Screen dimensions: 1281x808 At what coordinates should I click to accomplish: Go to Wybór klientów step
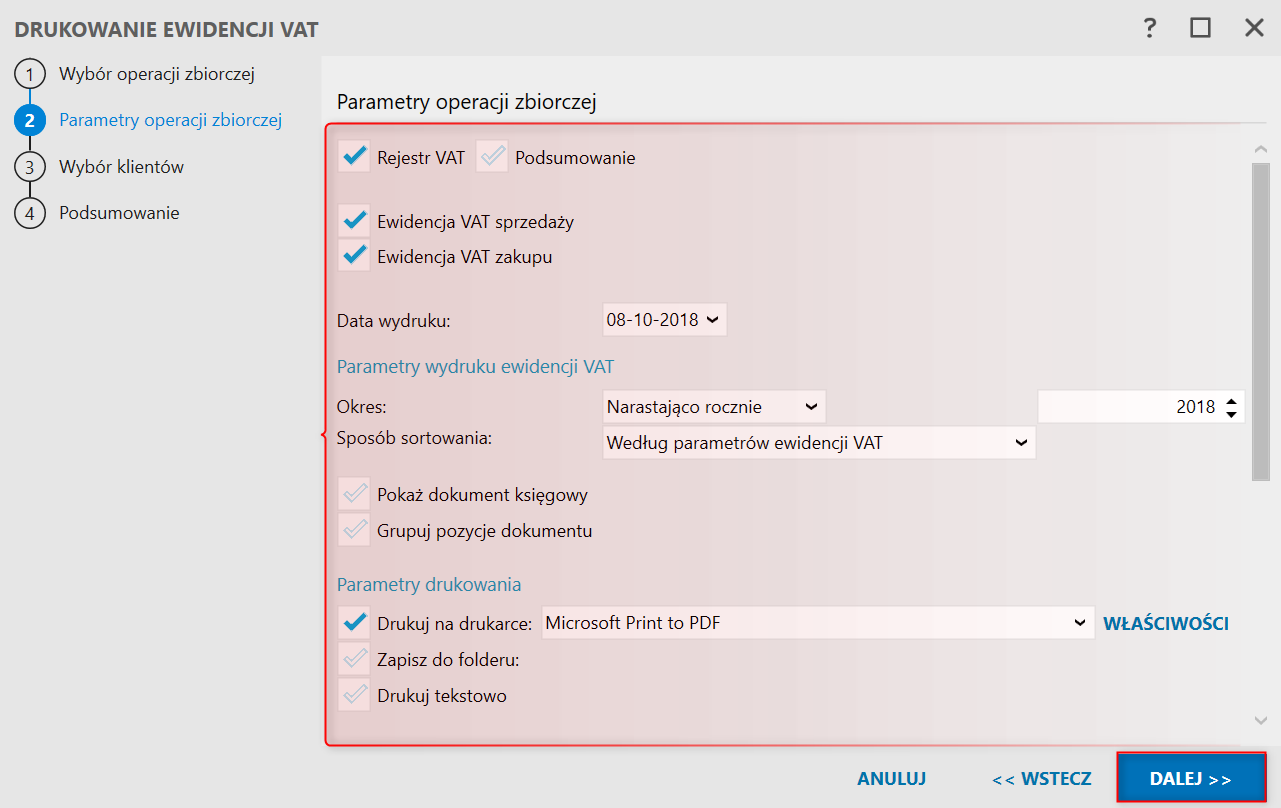[x=121, y=167]
